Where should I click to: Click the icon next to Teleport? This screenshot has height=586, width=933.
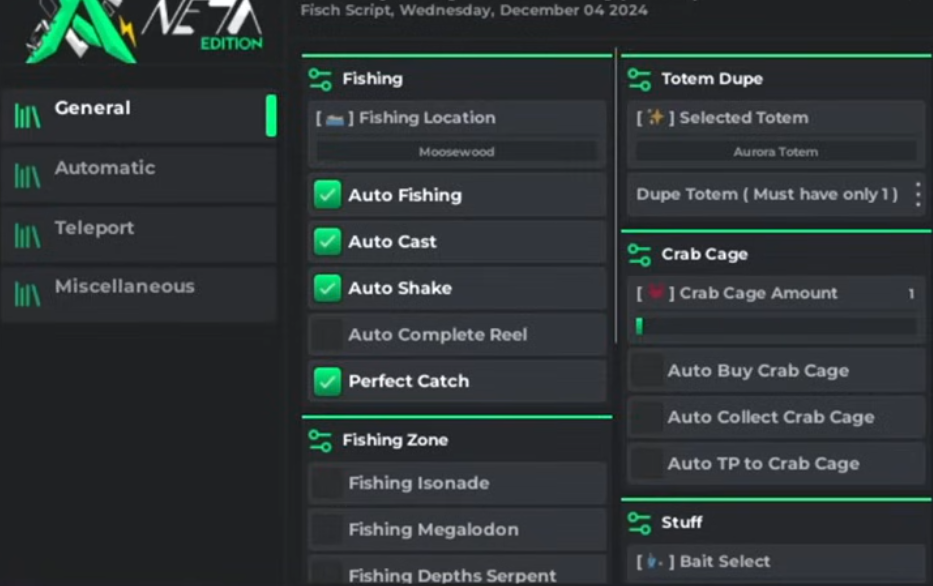[28, 235]
